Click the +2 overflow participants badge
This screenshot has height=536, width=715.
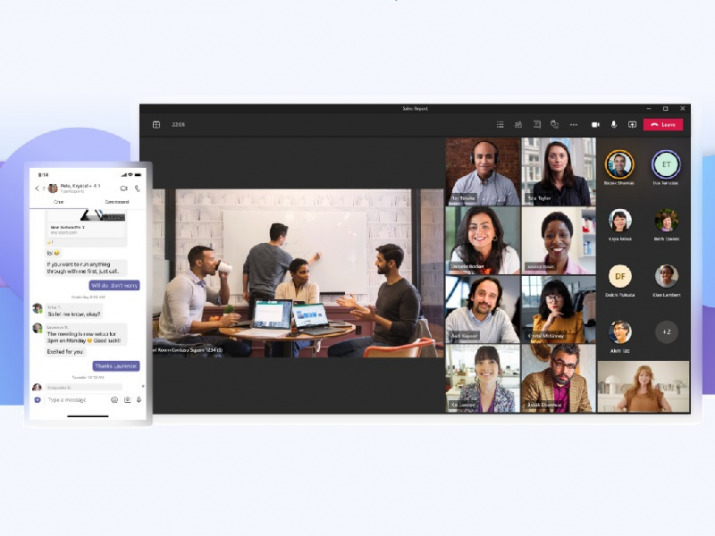click(x=667, y=332)
